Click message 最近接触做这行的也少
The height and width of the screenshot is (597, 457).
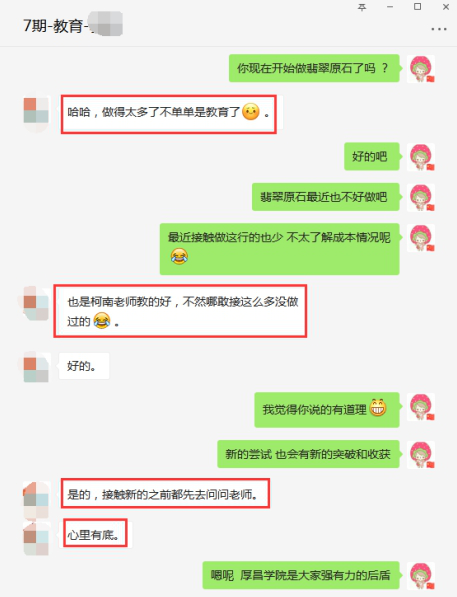click(x=280, y=249)
